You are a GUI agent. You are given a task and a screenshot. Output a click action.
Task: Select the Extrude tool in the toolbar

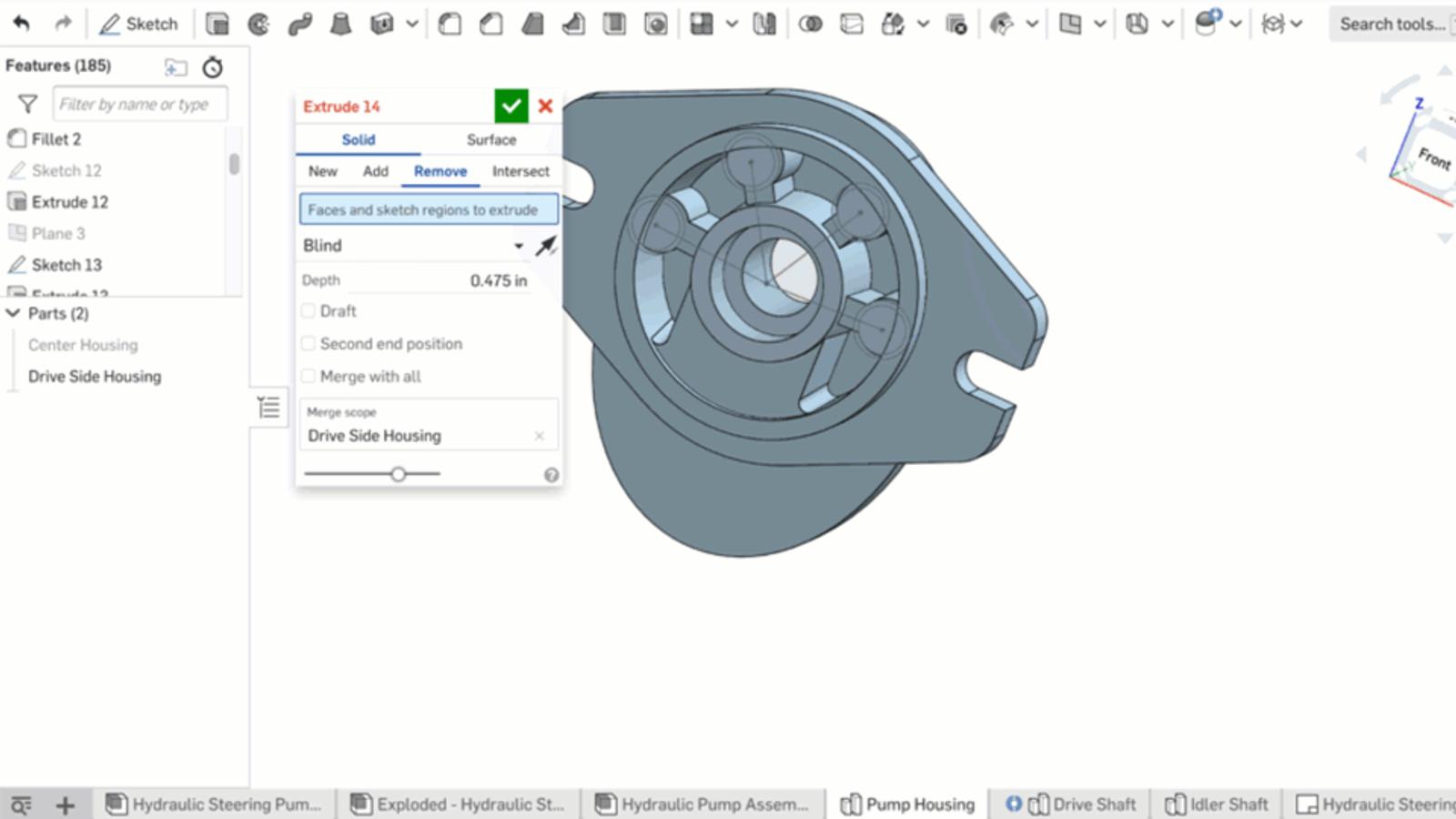[217, 25]
